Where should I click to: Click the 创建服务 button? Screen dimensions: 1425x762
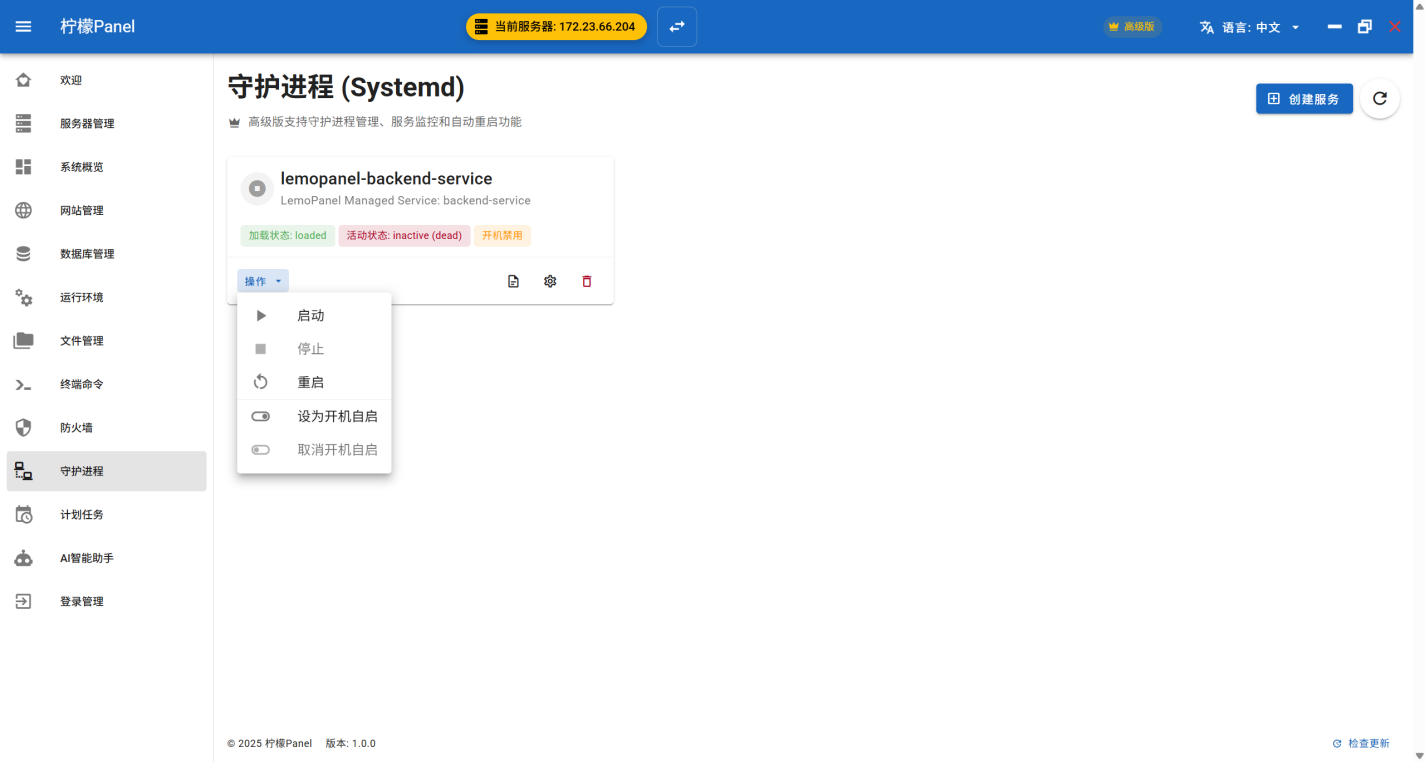pos(1304,99)
